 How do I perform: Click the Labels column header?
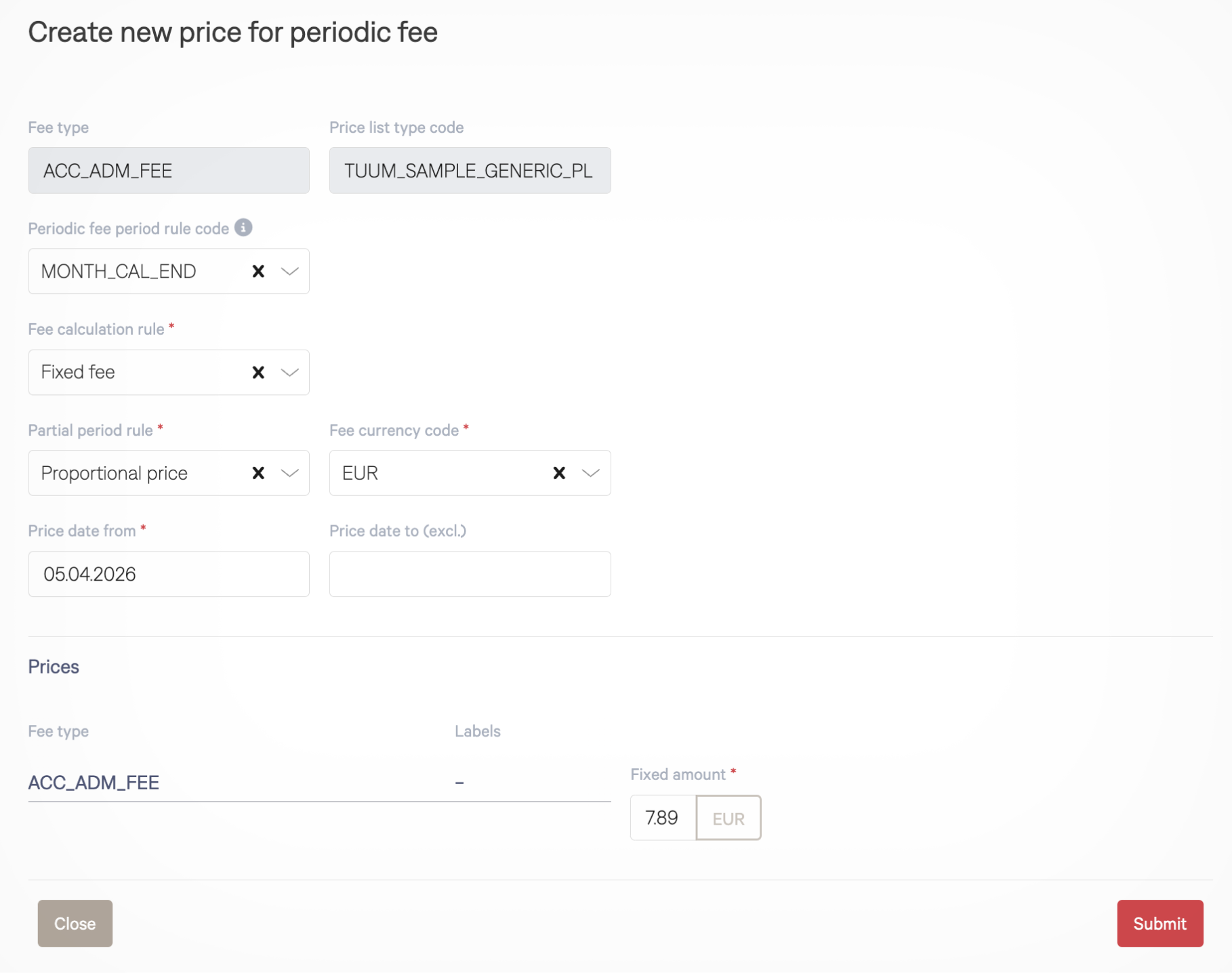point(477,731)
